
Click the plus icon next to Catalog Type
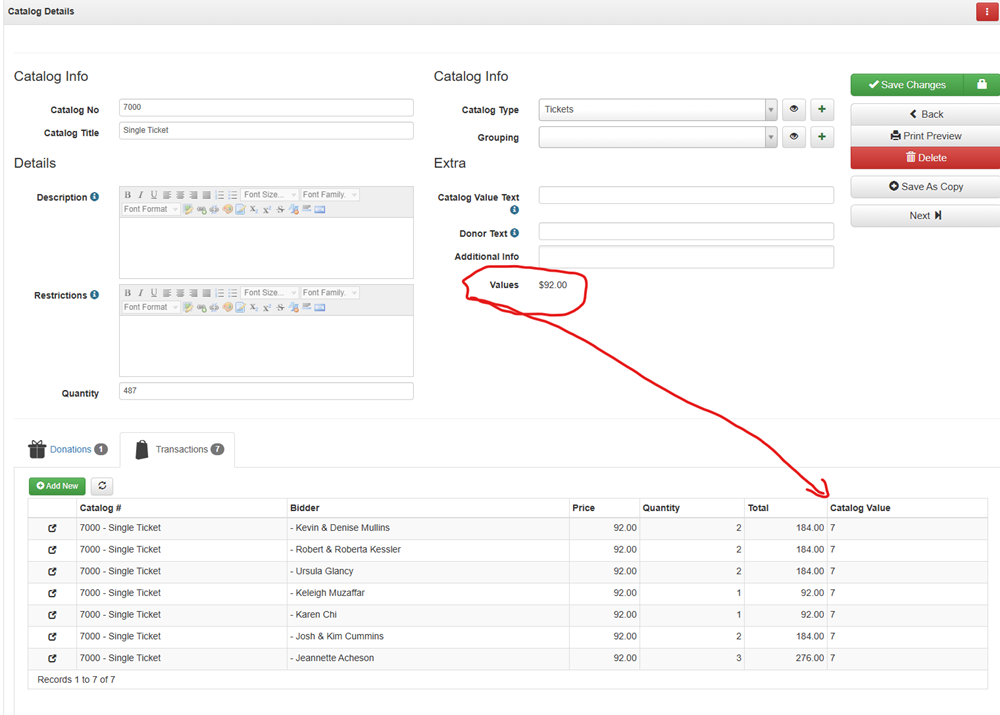(822, 110)
